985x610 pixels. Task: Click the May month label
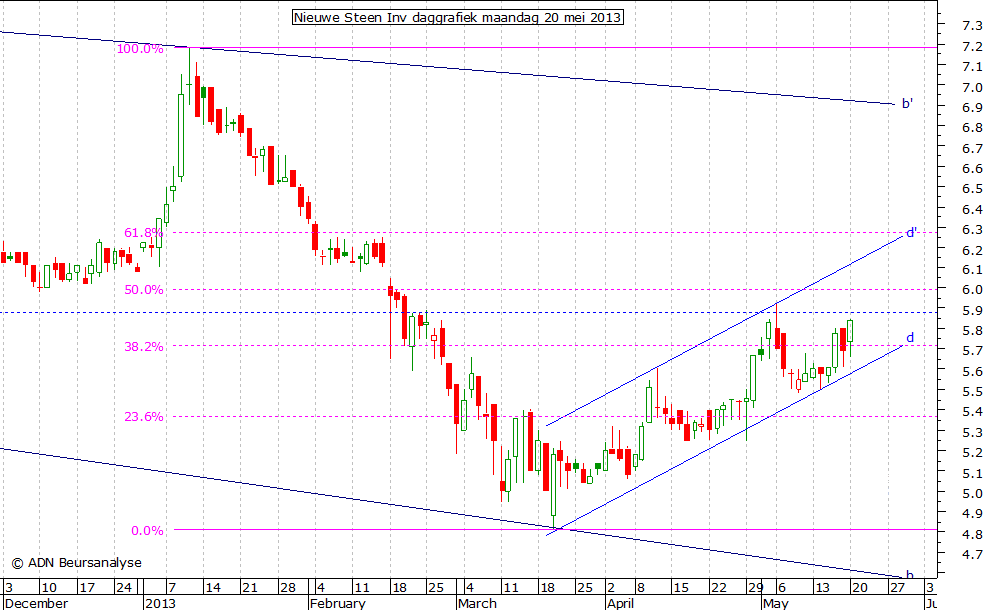[x=776, y=603]
